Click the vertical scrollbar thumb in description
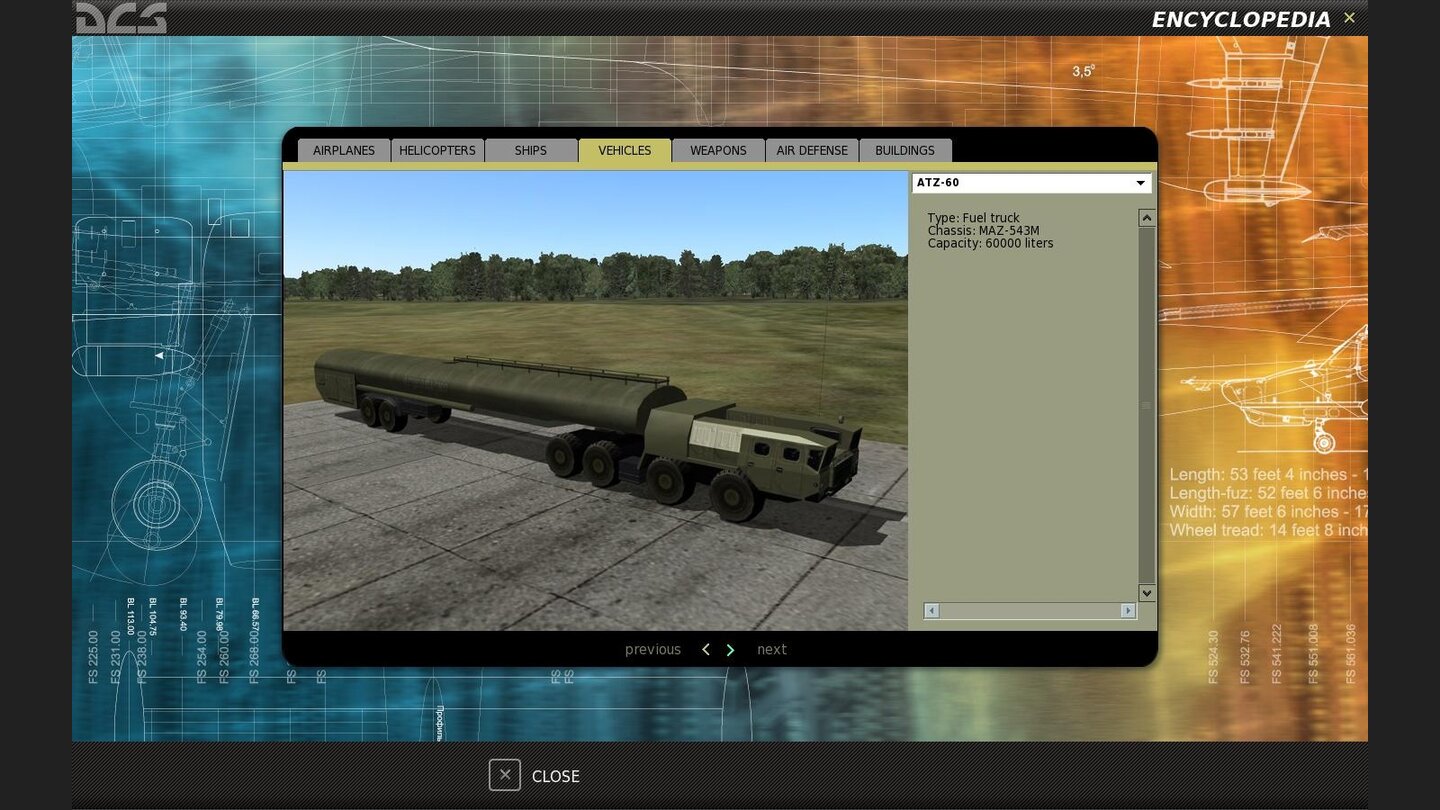 (1147, 405)
